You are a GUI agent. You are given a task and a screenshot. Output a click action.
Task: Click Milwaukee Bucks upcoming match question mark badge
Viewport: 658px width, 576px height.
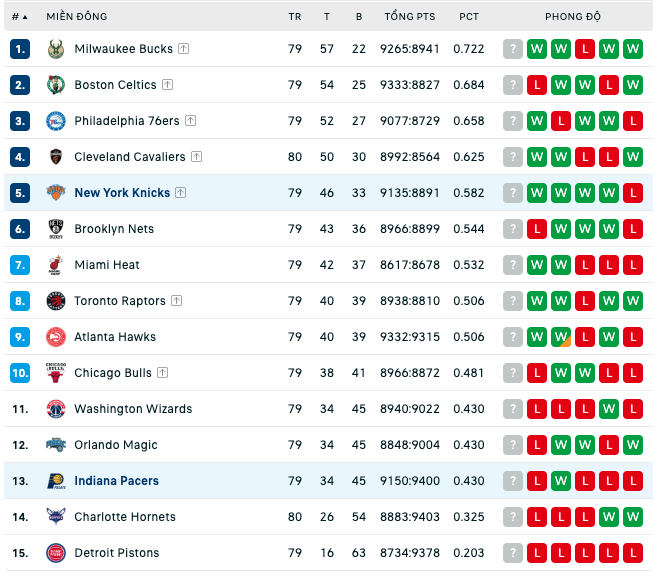tap(513, 49)
